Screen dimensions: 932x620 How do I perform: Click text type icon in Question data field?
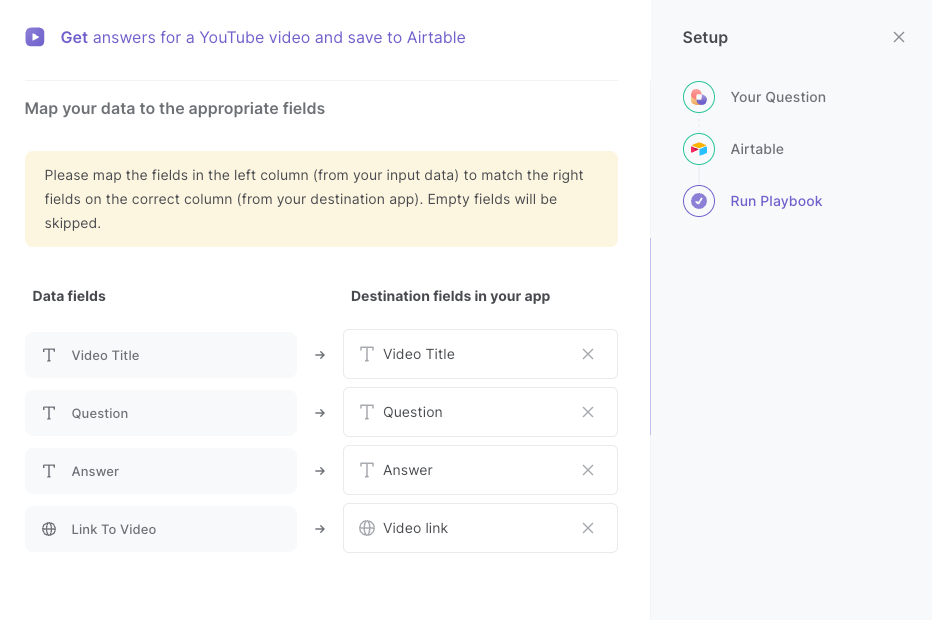[49, 413]
